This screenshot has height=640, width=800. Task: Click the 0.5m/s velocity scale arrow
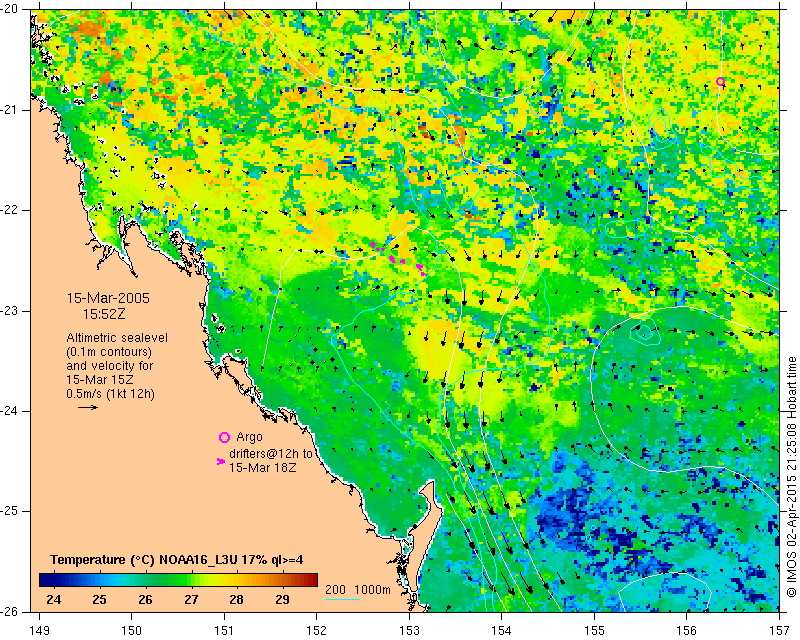(x=88, y=407)
